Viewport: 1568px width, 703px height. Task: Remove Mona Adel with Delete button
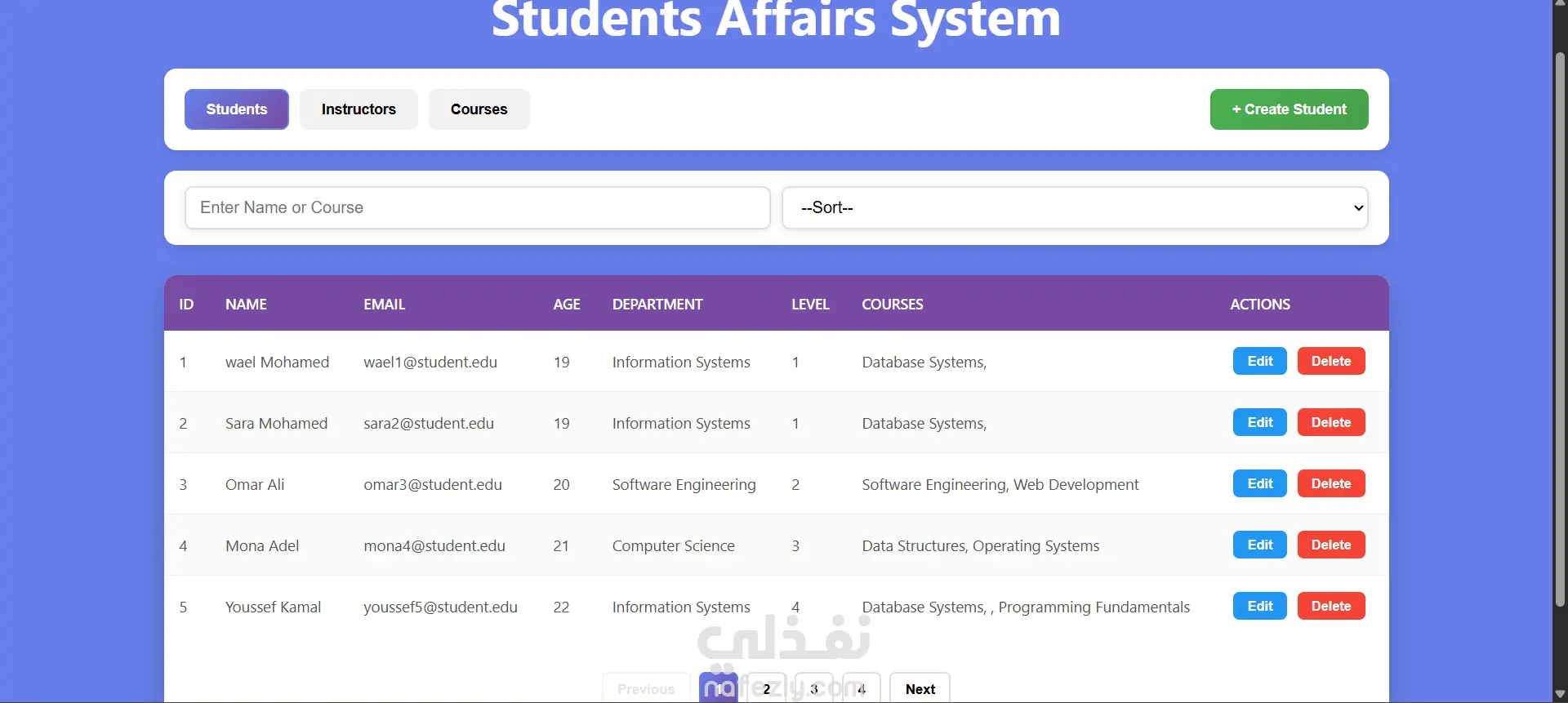pyautogui.click(x=1330, y=545)
